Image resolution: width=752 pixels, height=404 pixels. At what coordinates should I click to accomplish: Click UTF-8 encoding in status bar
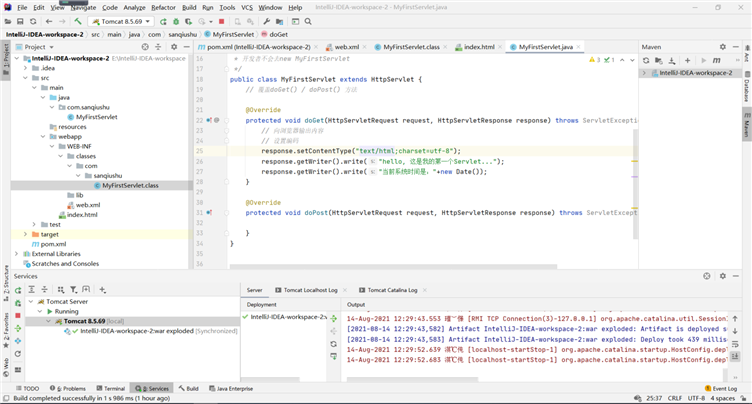tap(696, 398)
